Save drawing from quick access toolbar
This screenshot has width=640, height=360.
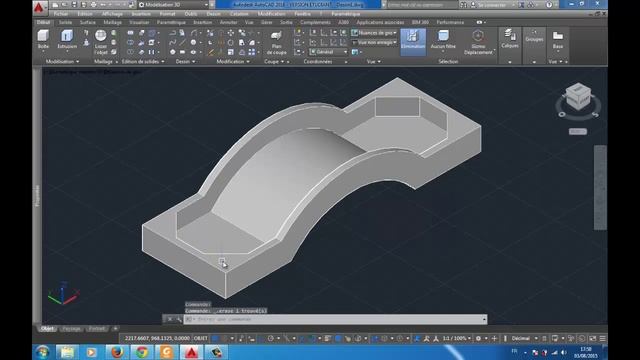pyautogui.click(x=74, y=5)
